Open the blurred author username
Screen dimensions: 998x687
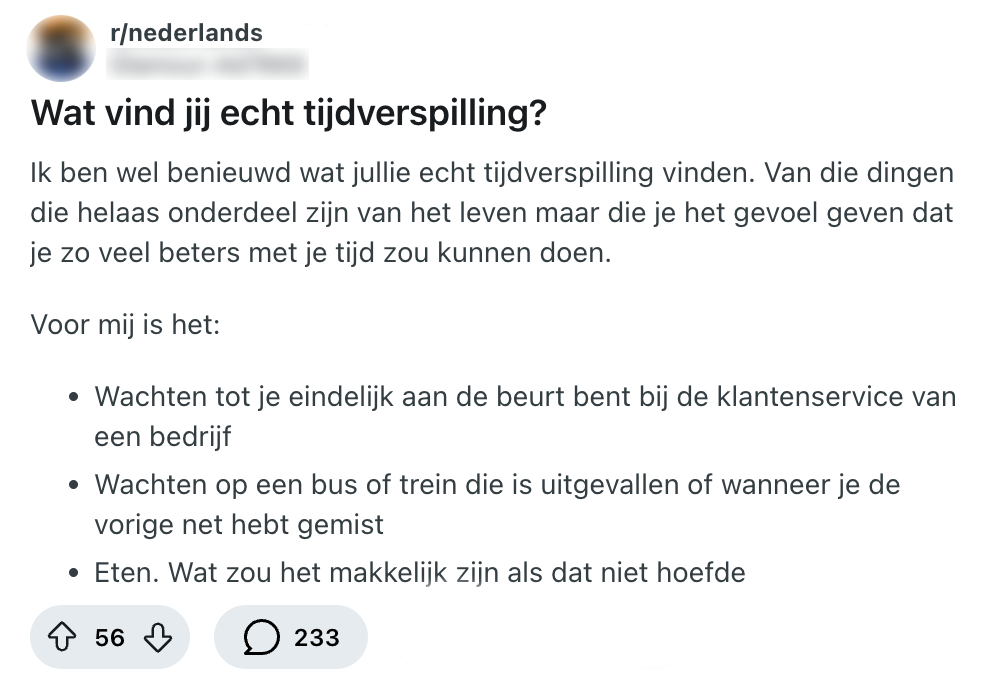coord(207,66)
